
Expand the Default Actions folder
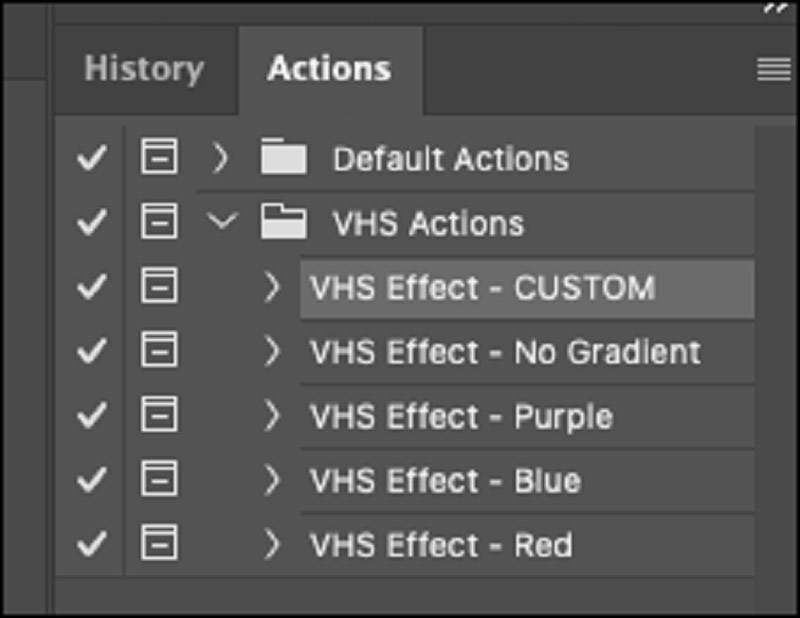point(222,158)
